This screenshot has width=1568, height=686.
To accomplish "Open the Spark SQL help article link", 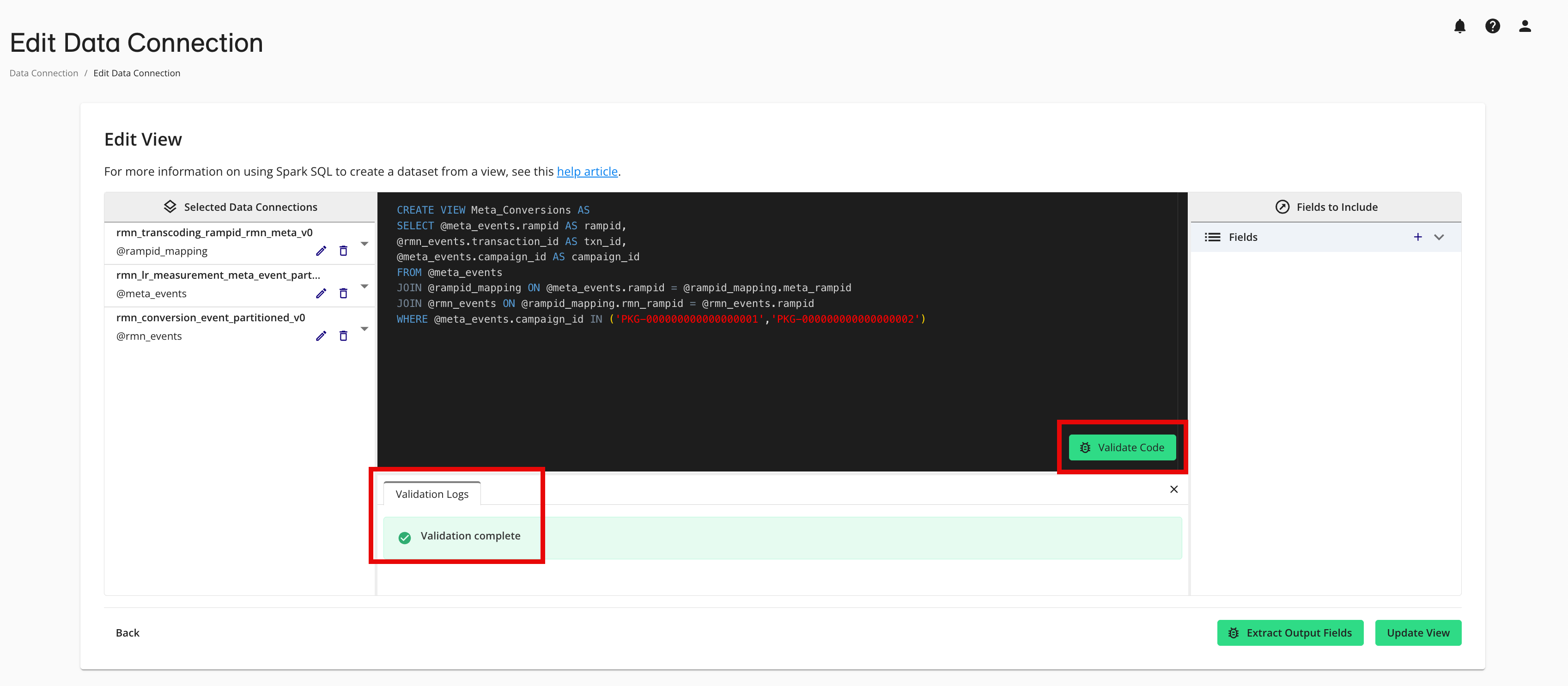I will 587,171.
